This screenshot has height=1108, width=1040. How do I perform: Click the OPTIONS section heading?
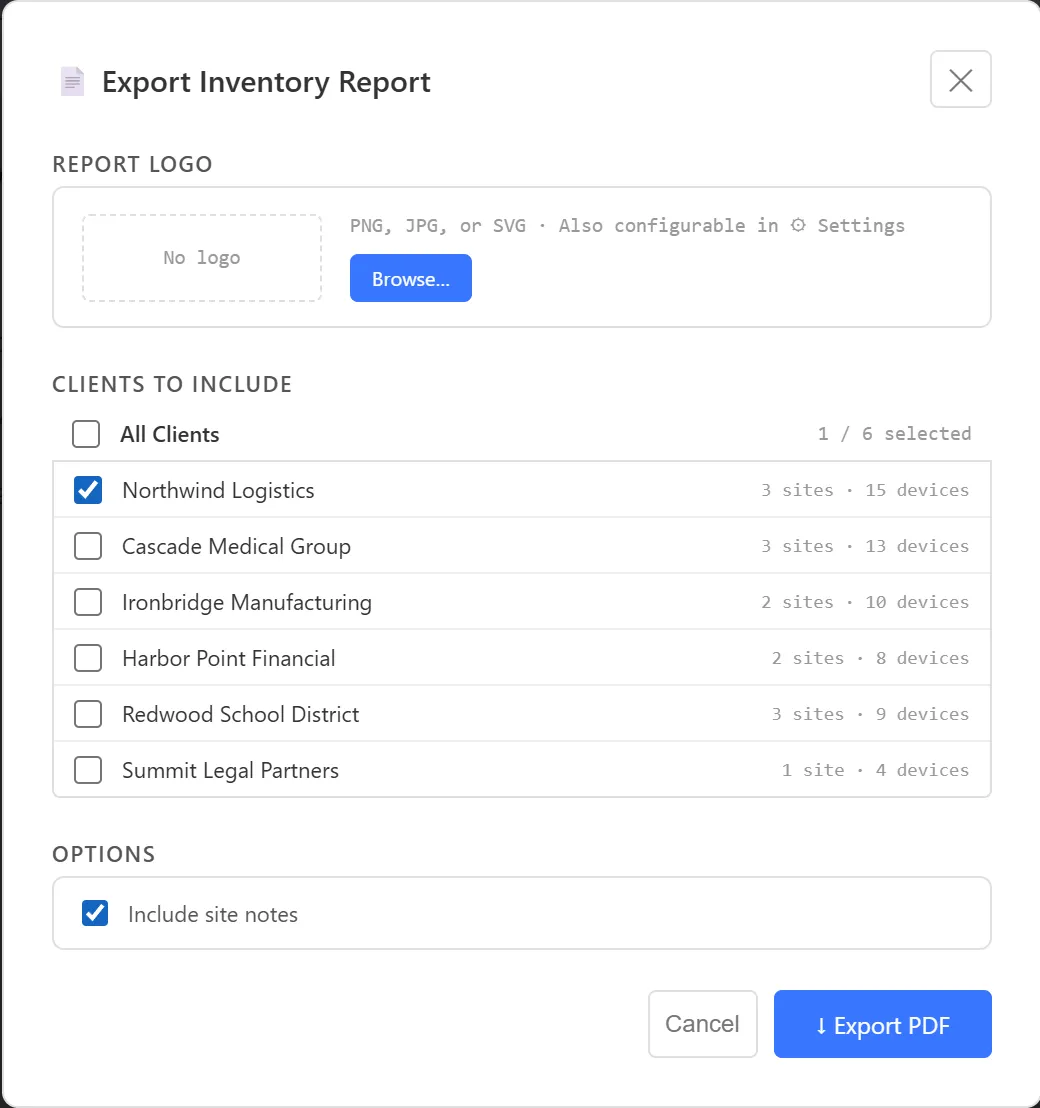pyautogui.click(x=104, y=854)
